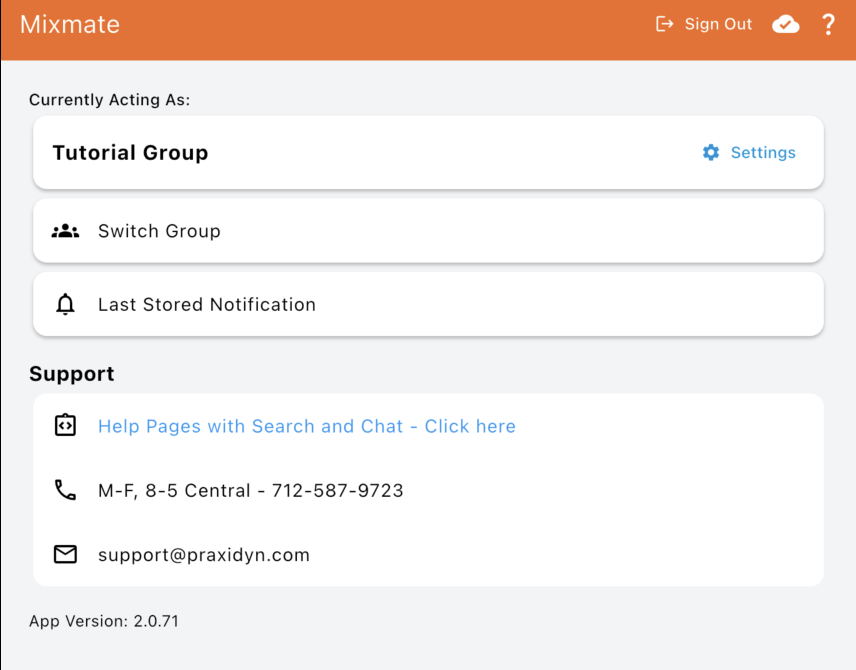Click the support phone number 712-587-9723

[x=337, y=490]
